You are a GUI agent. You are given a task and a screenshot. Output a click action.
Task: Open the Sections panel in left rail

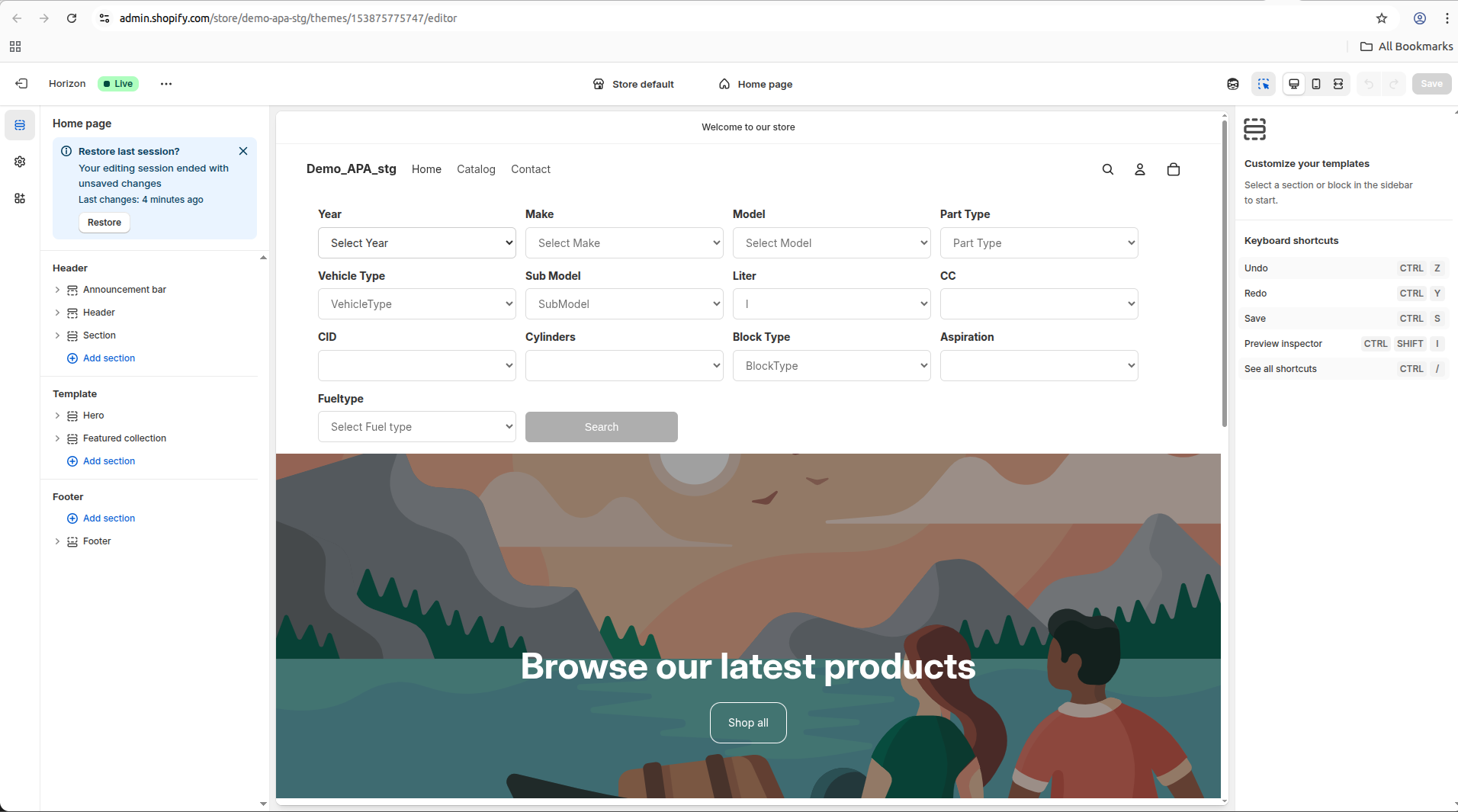coord(20,125)
